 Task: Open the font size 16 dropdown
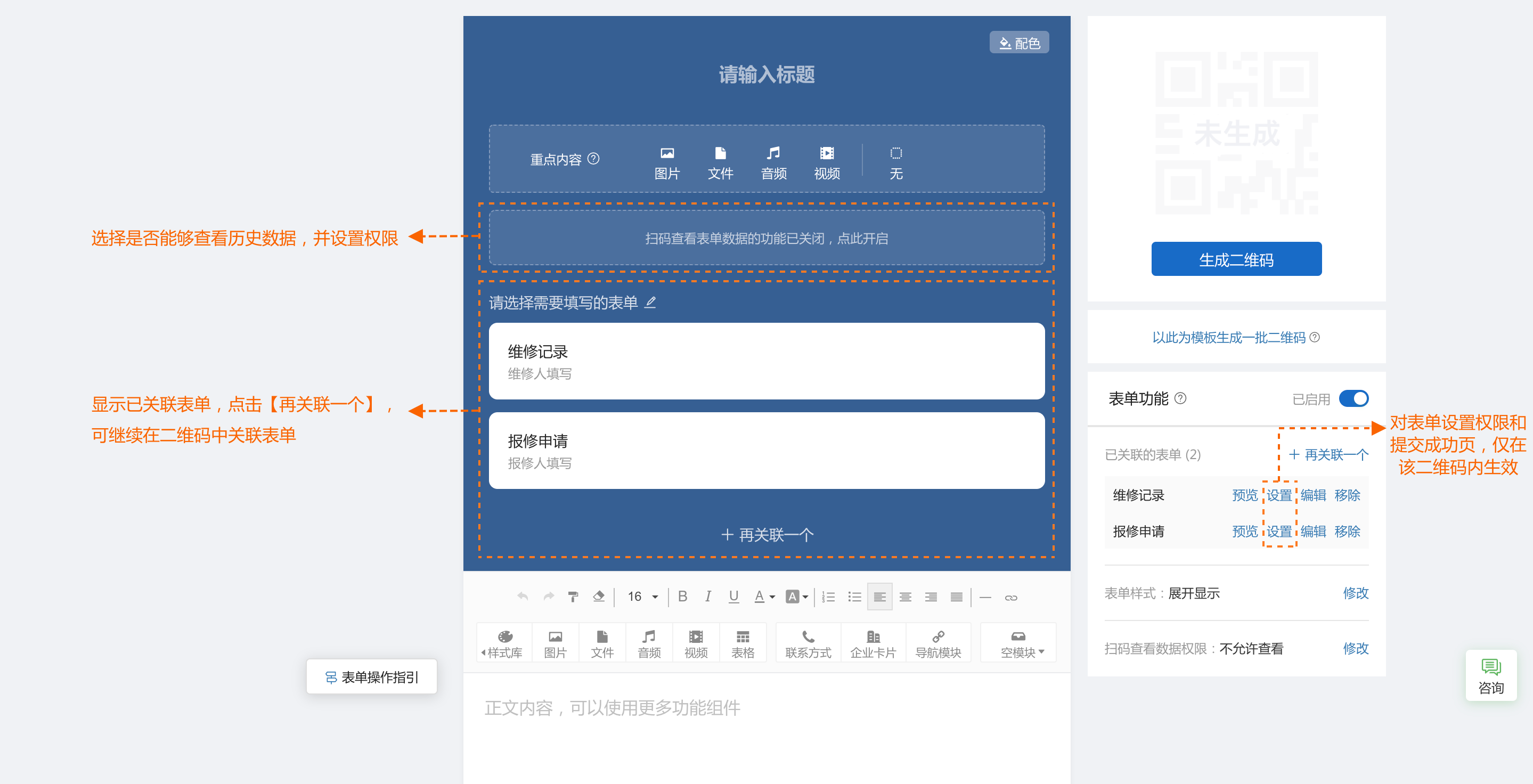643,596
